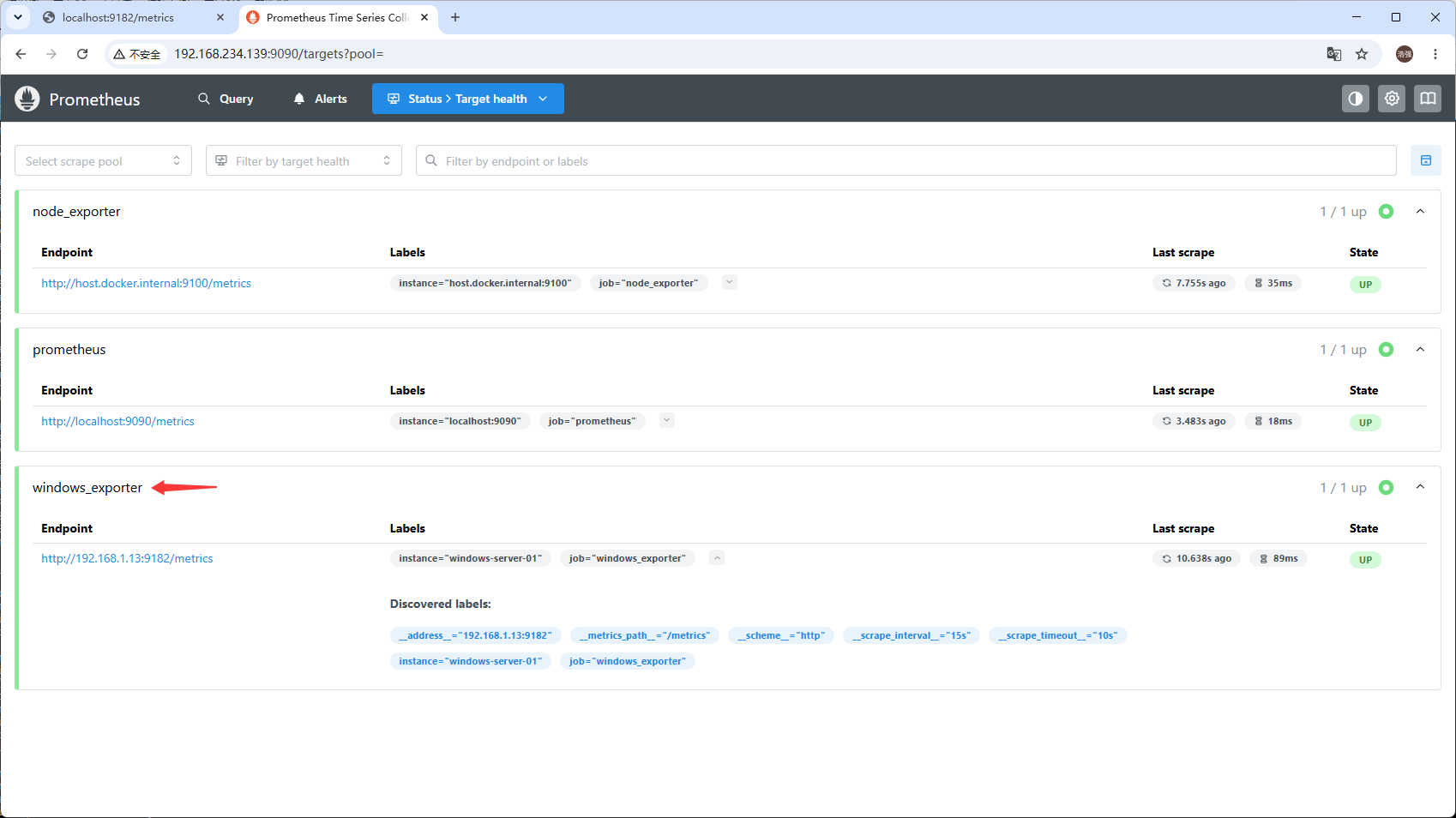Click the __metrics_path__="/metrics" discovered label

645,635
